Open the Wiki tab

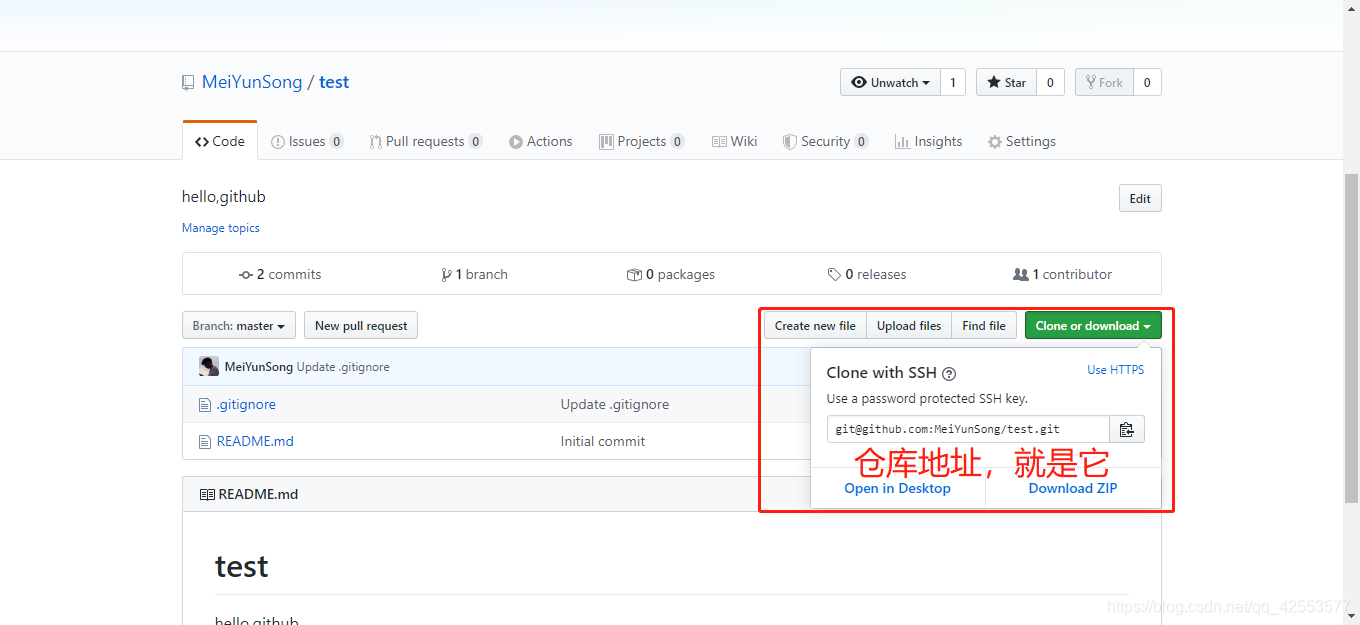click(x=735, y=141)
